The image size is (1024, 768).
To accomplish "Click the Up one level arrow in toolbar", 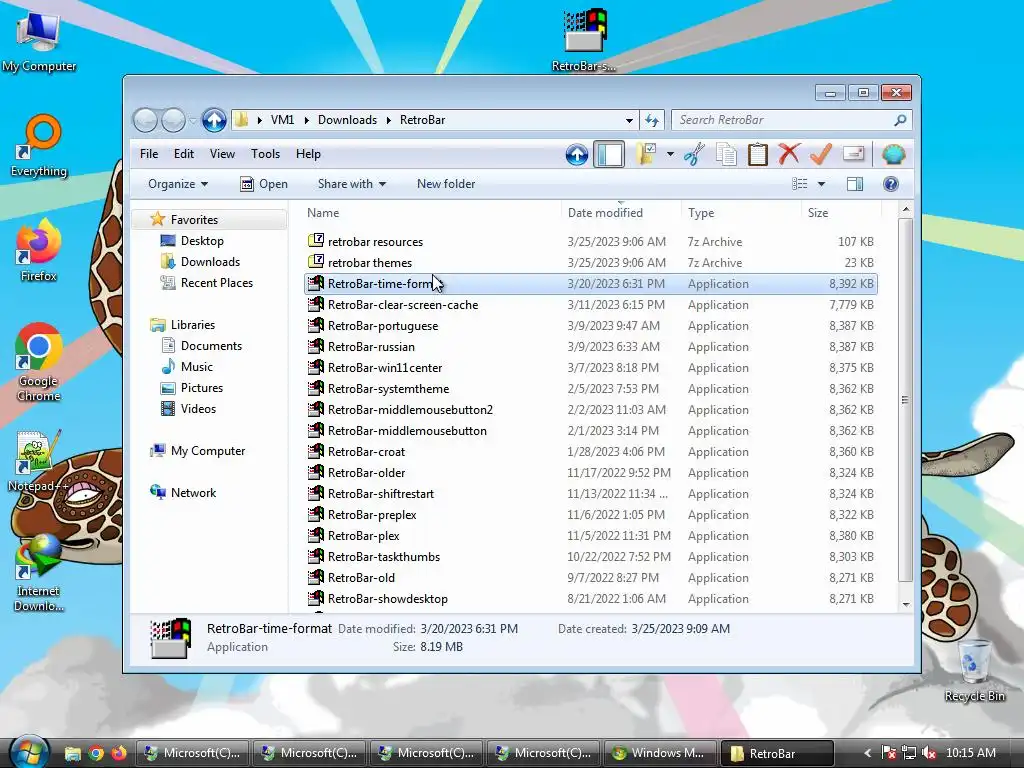I will 577,155.
